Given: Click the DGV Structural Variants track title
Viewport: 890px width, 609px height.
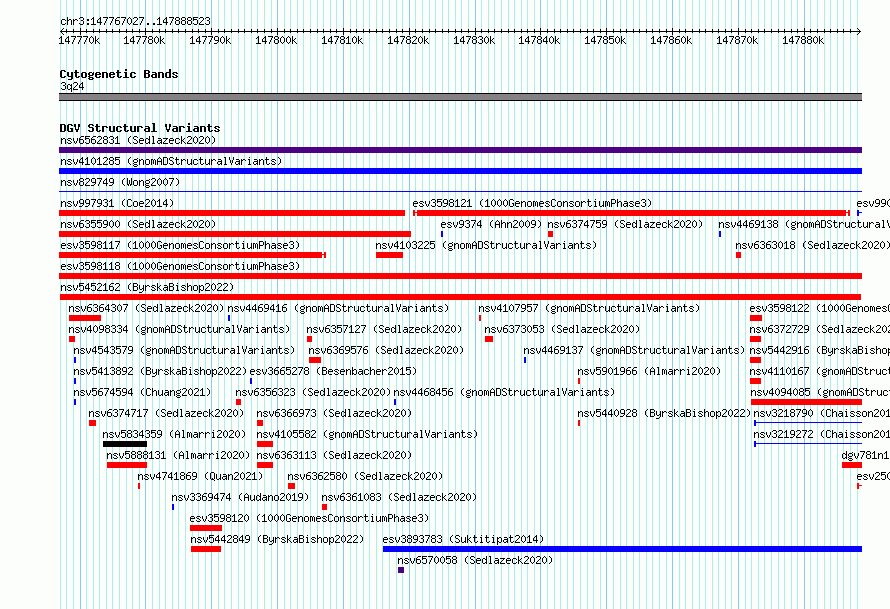Looking at the screenshot, I should click(x=140, y=128).
